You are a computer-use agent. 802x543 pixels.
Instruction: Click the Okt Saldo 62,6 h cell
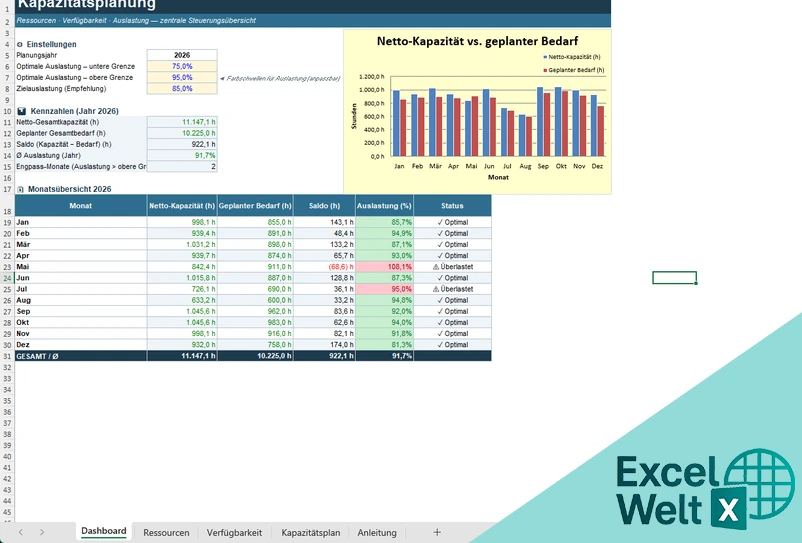point(324,322)
